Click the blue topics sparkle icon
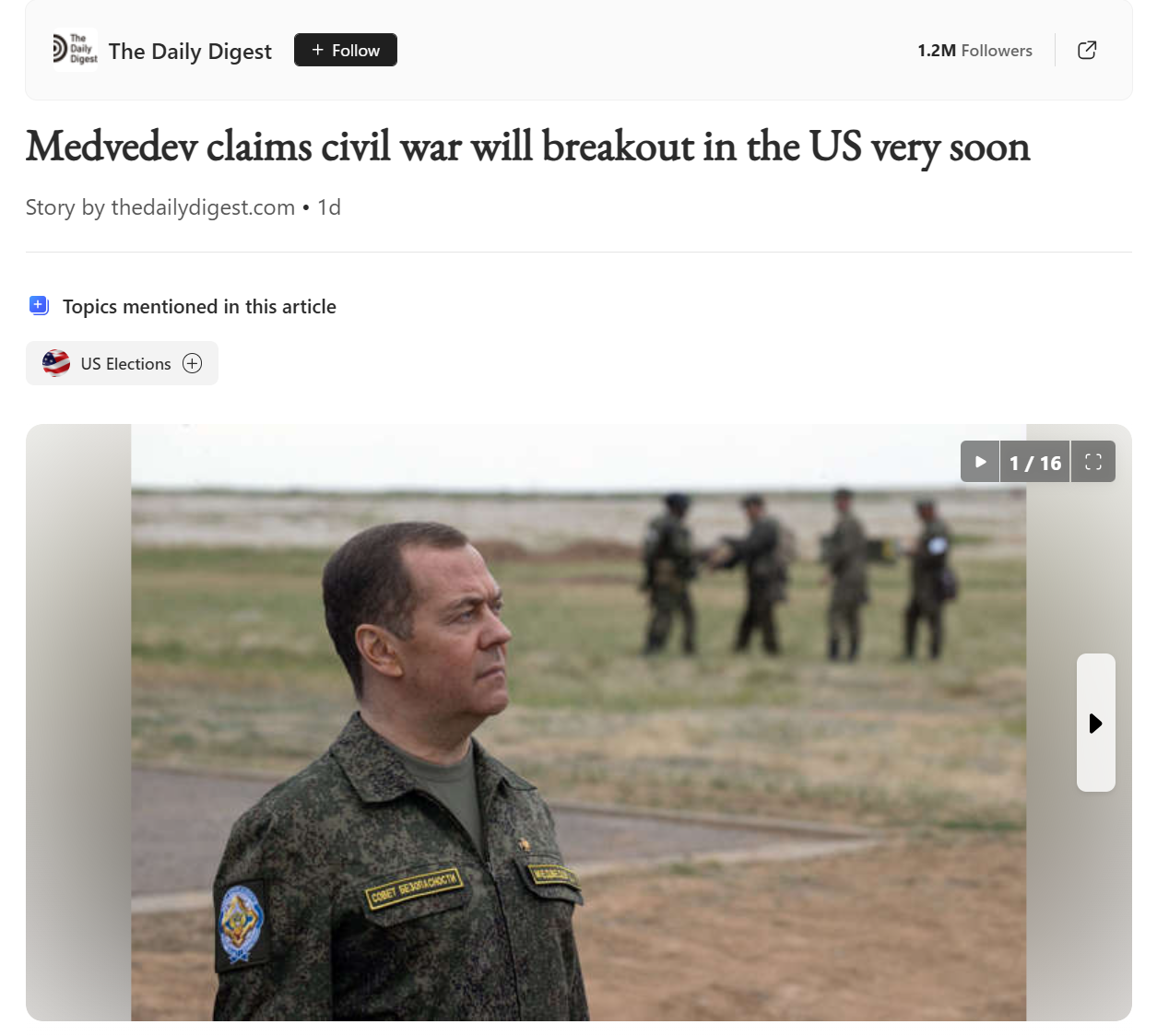Viewport: 1169px width, 1036px height. click(x=39, y=305)
